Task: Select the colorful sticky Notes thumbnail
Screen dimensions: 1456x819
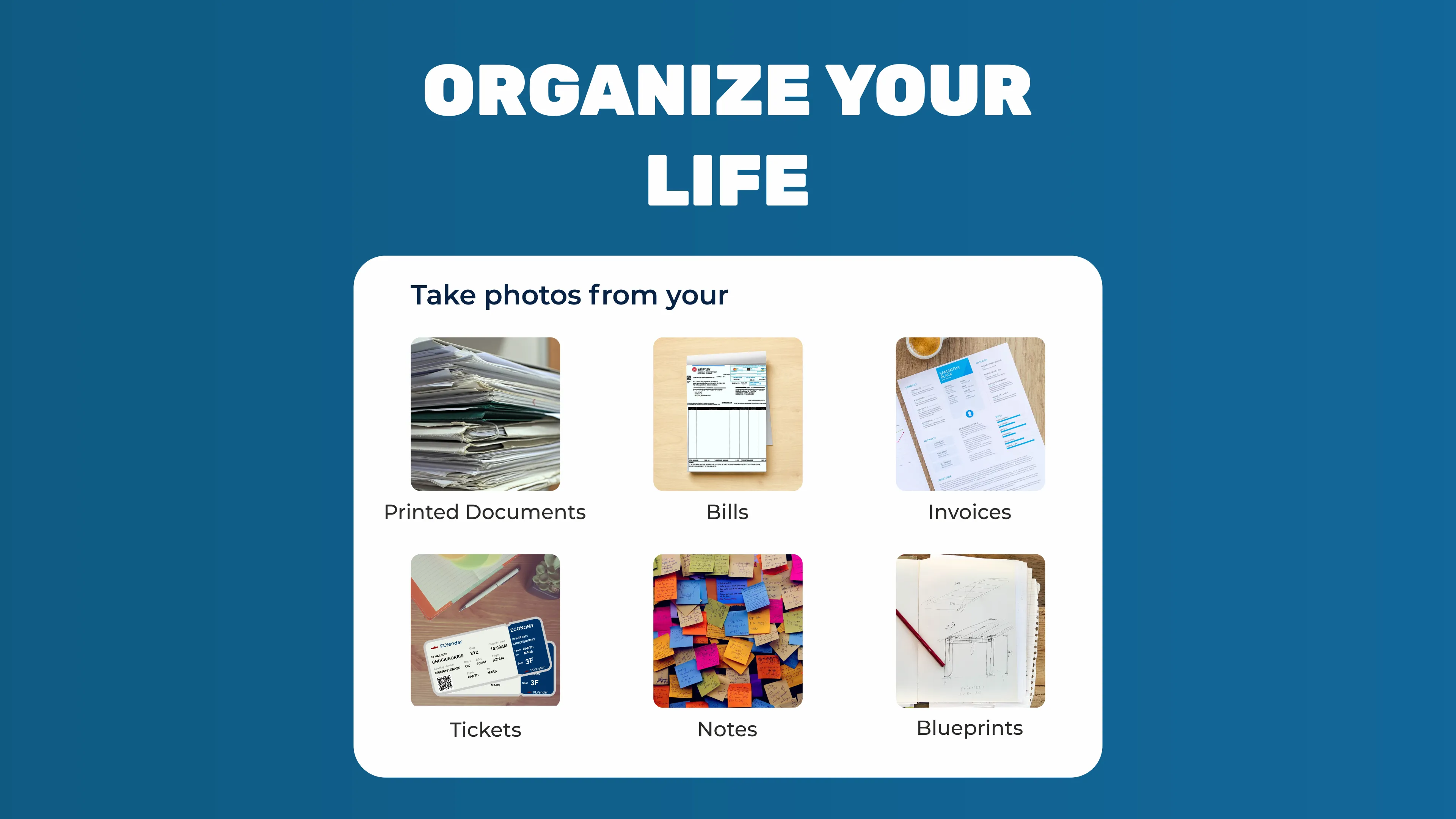Action: pos(727,630)
